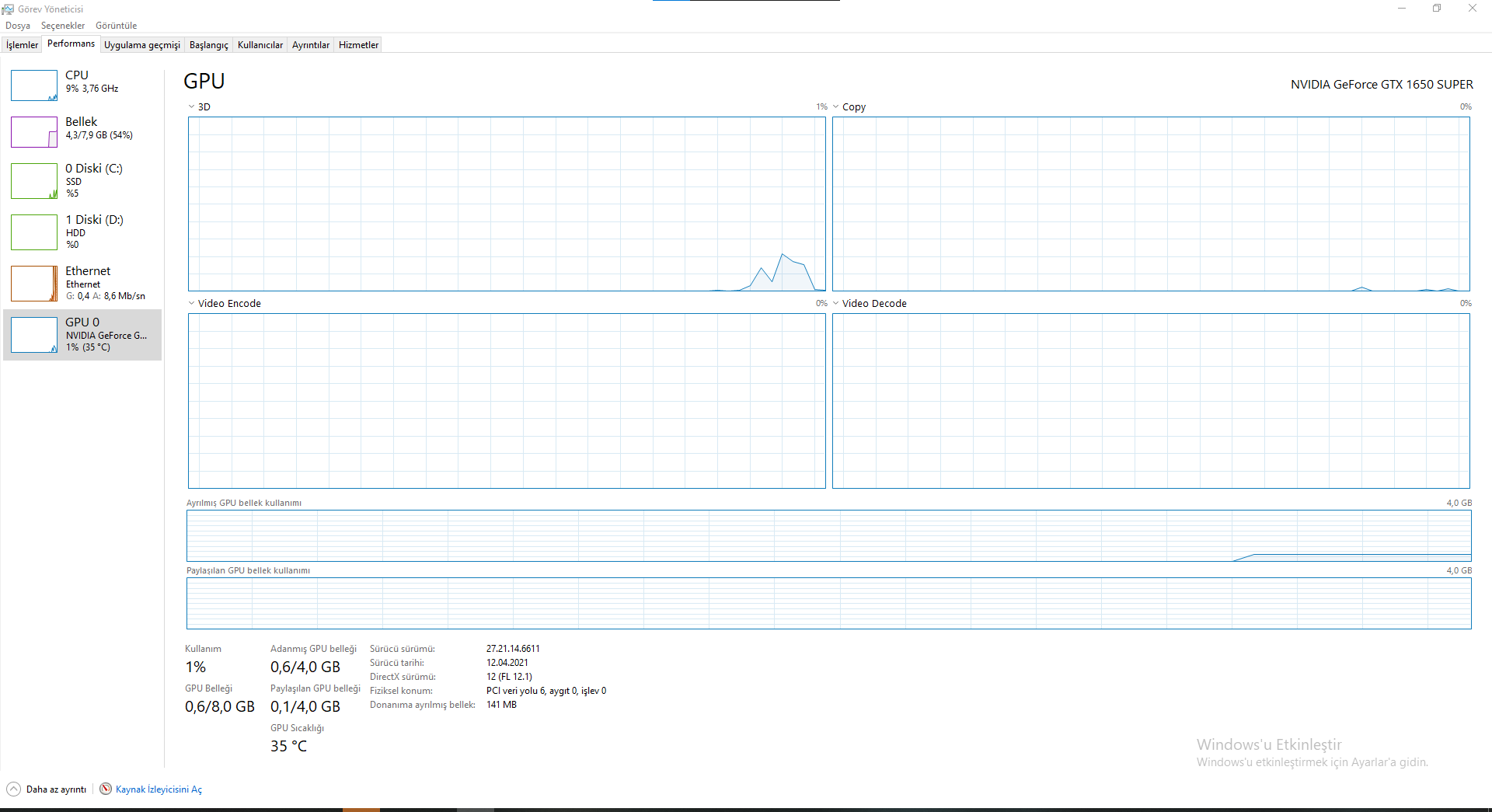This screenshot has height=812, width=1492.
Task: Select the Bellek mini graph thumbnail
Action: pyautogui.click(x=34, y=132)
